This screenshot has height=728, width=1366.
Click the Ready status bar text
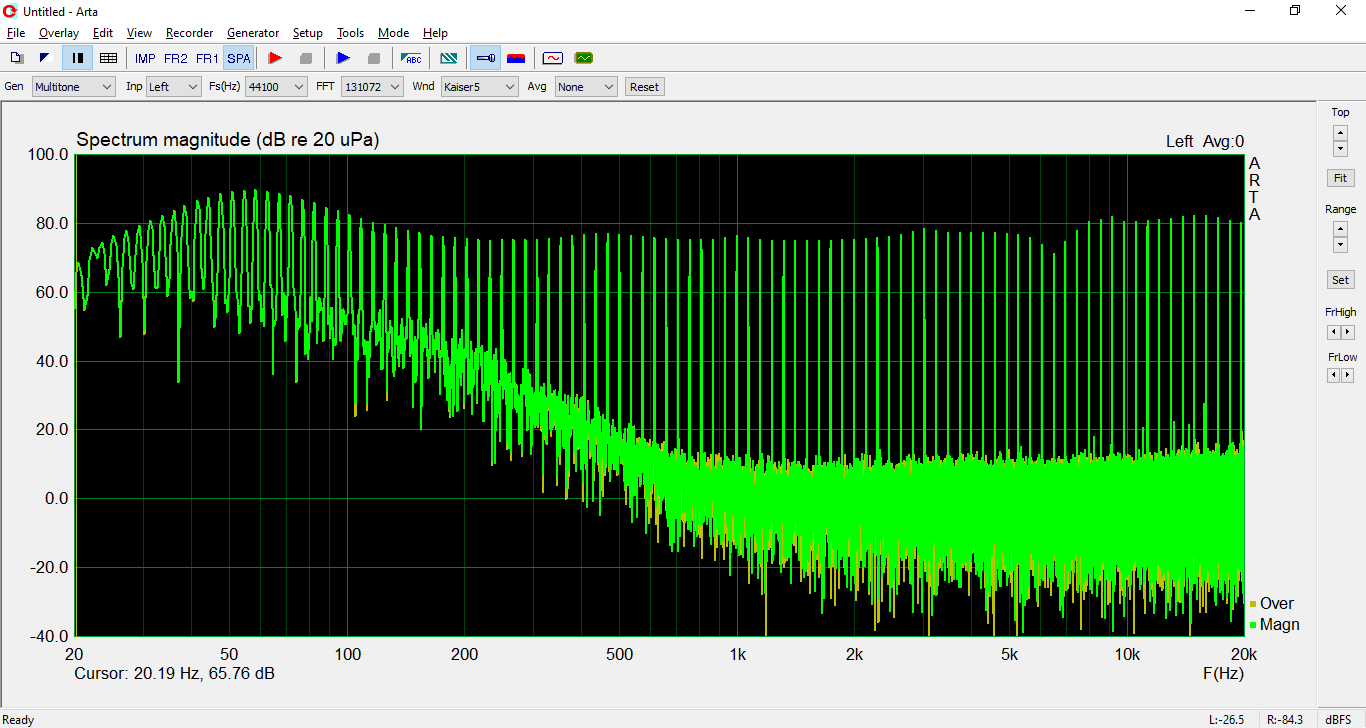point(19,720)
